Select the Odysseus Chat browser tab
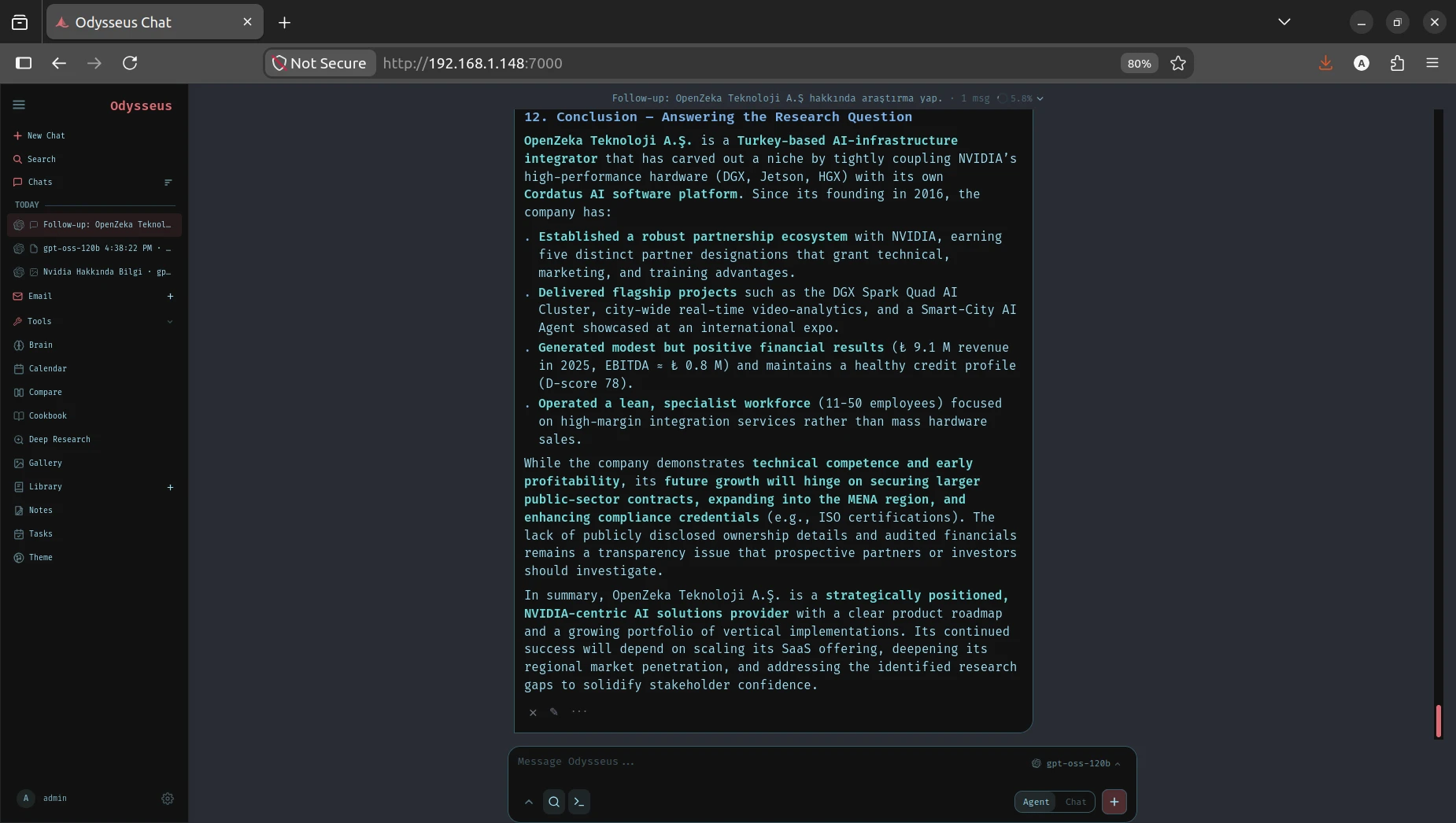 155,22
